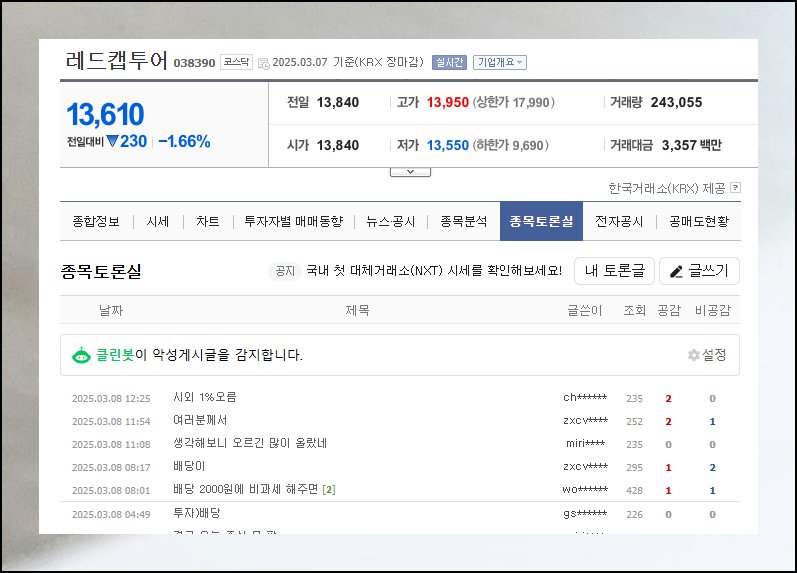The width and height of the screenshot is (797, 573).
Task: Click the 한국거래소(KRX) 제공 text
Action: 667,188
